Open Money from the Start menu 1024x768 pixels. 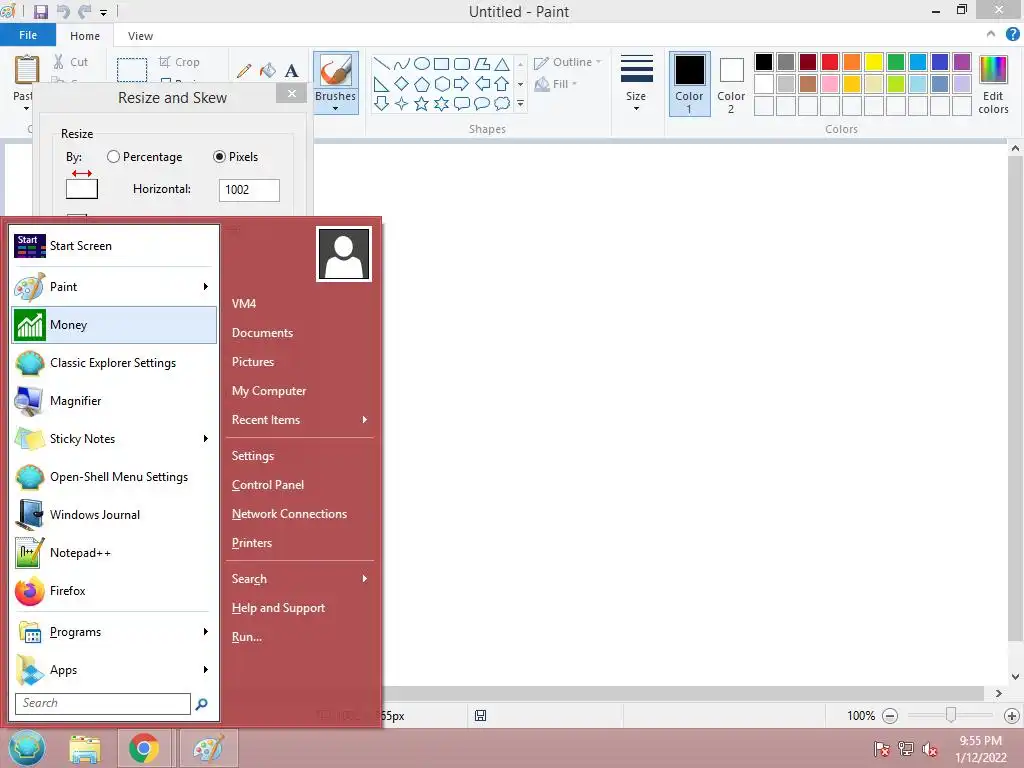(114, 325)
